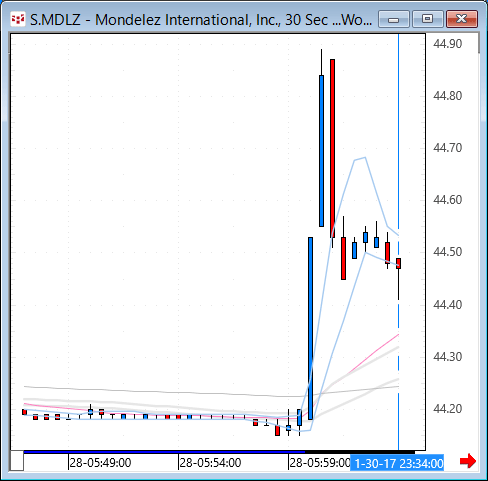The width and height of the screenshot is (488, 481).
Task: Click the 28-05:54:00 time axis label
Action: 210,463
